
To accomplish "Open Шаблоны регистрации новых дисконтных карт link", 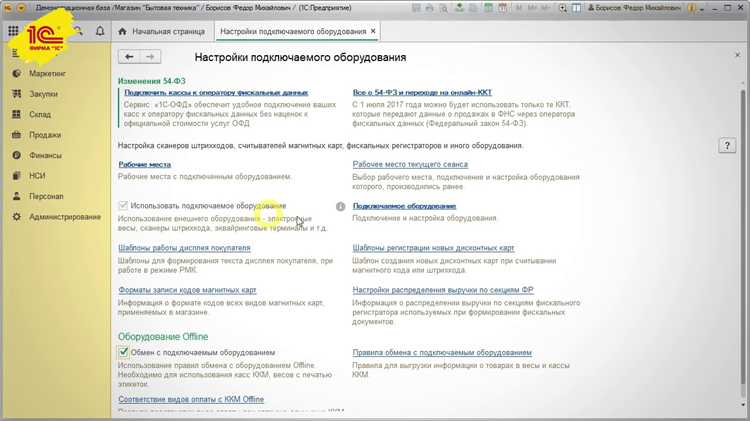I will click(x=433, y=248).
